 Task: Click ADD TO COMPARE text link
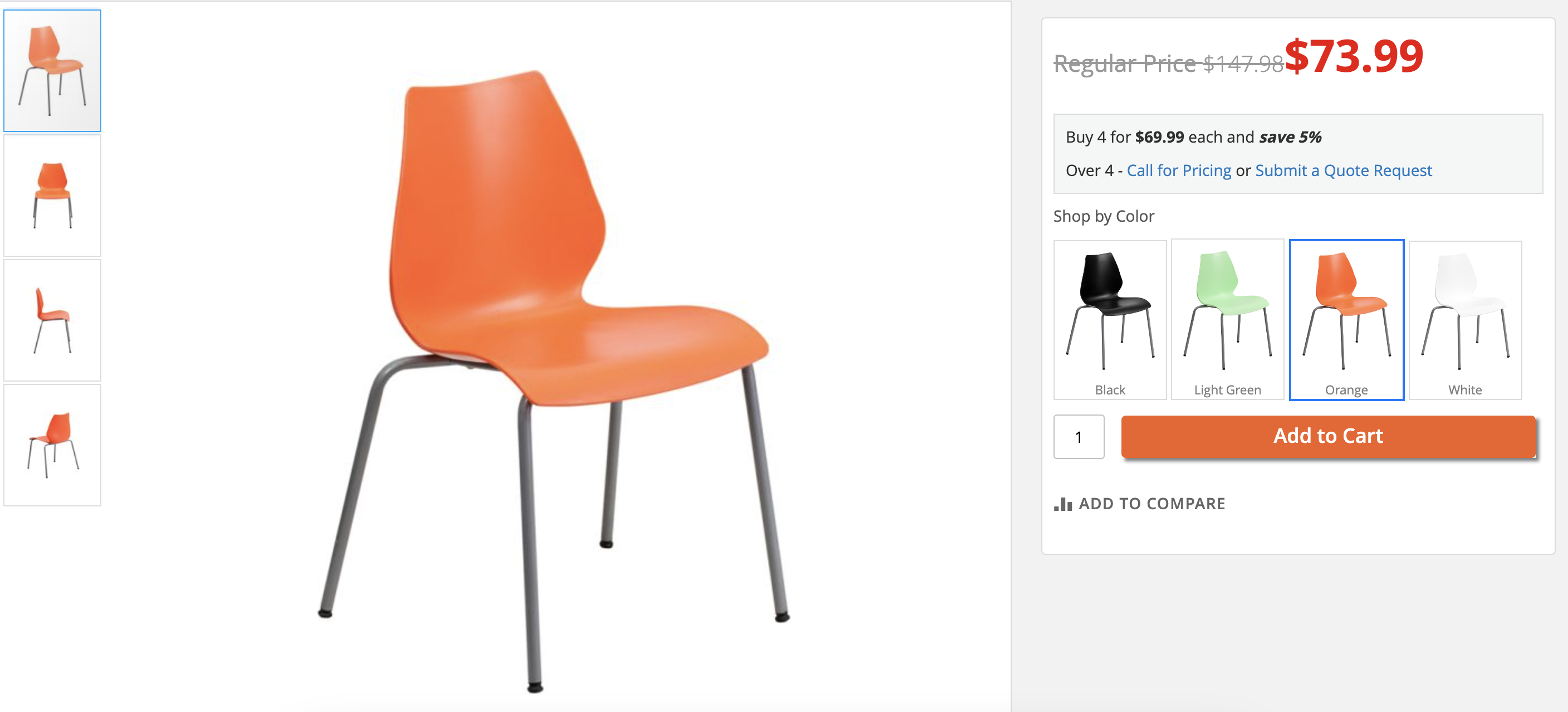pos(1151,504)
